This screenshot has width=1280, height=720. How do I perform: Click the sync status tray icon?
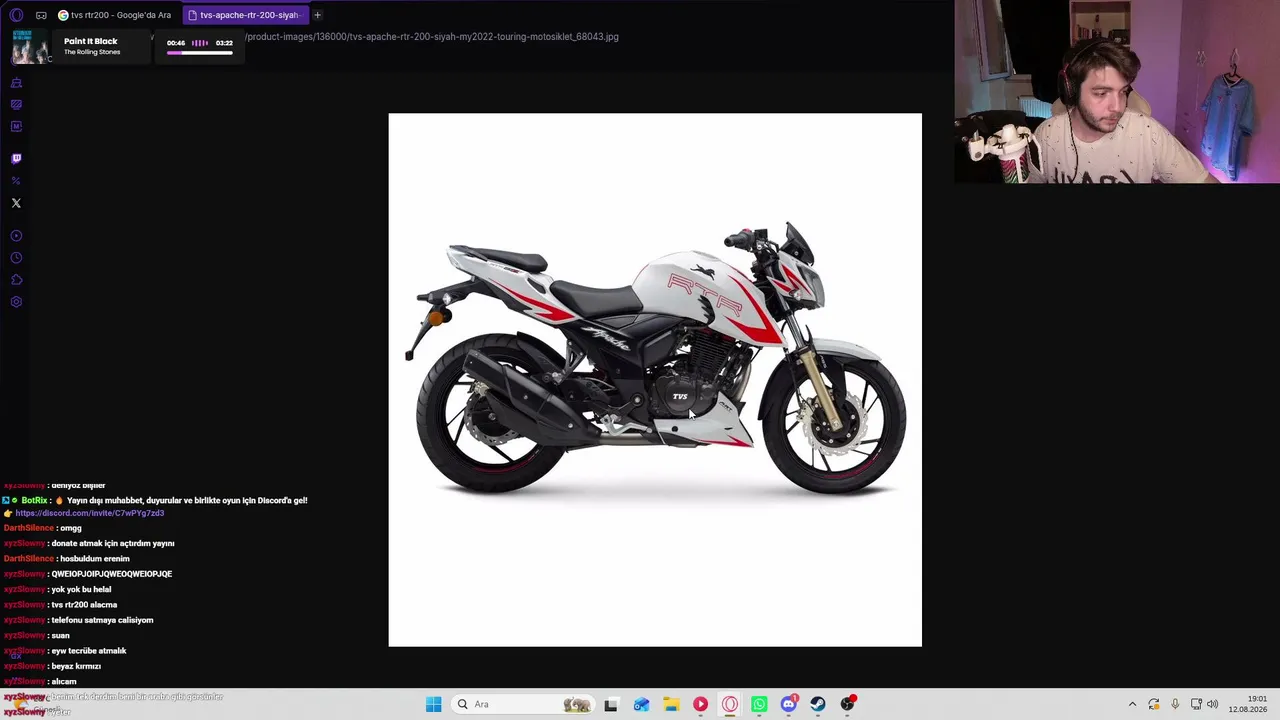tap(1154, 704)
